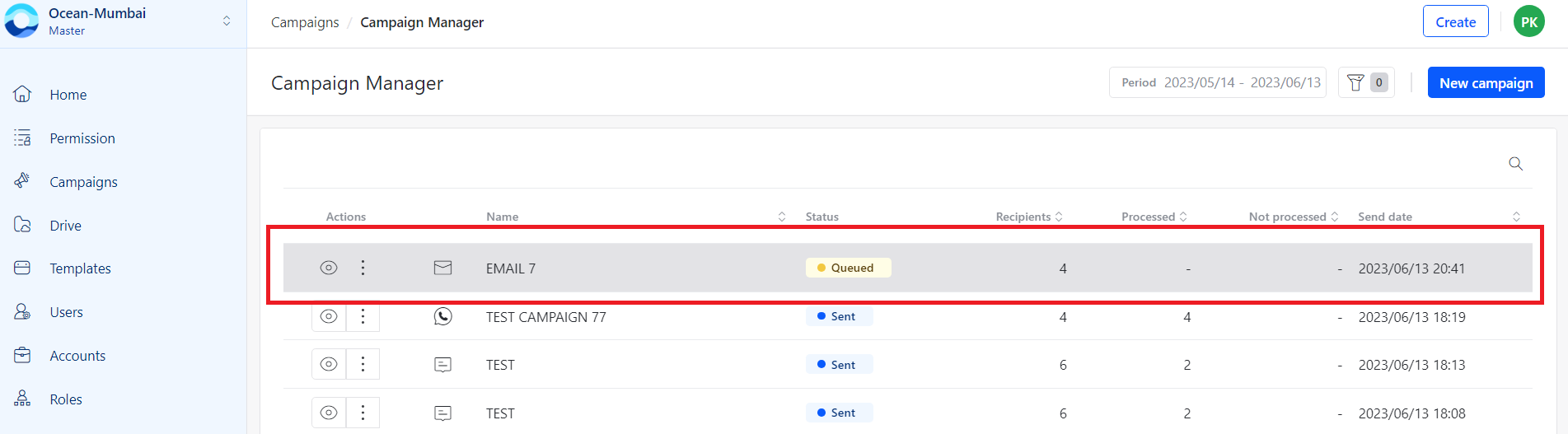The image size is (1568, 434).
Task: Click the Home house icon
Action: [22, 94]
